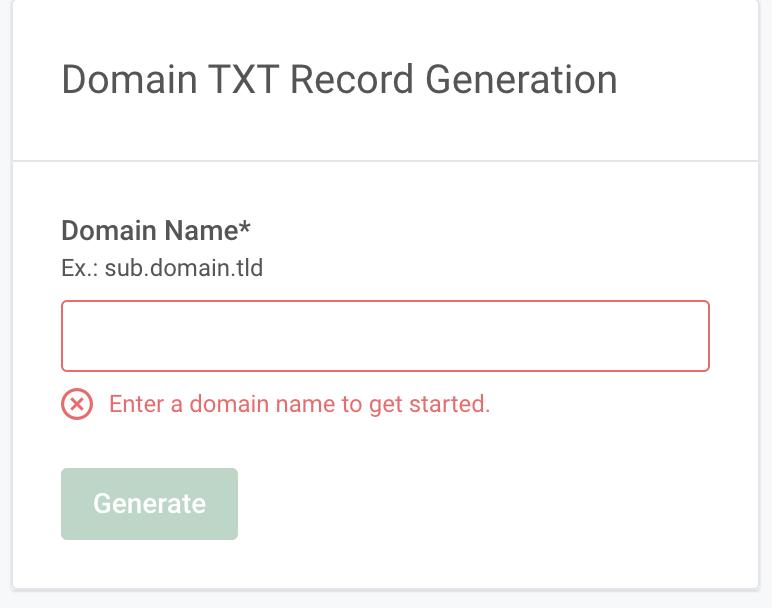The height and width of the screenshot is (608, 772).
Task: Click the word 'Generation' in the title
Action: [x=521, y=80]
